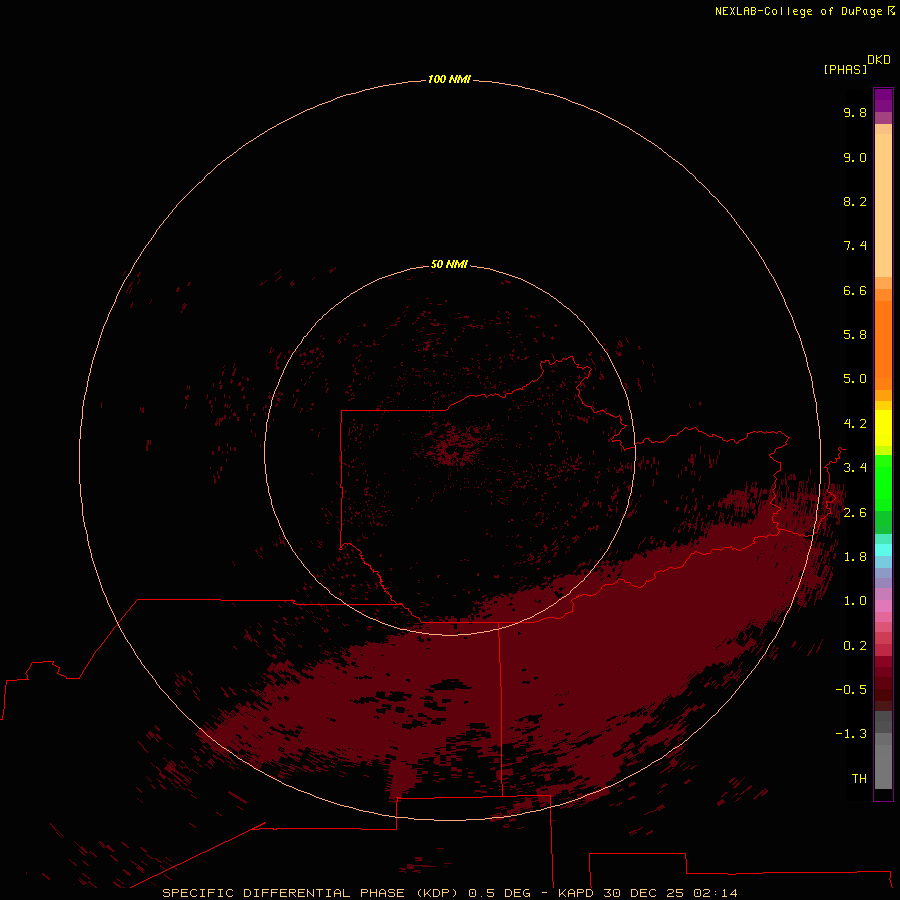This screenshot has width=900, height=900.
Task: Click the 0.2 color scale label
Action: [855, 646]
